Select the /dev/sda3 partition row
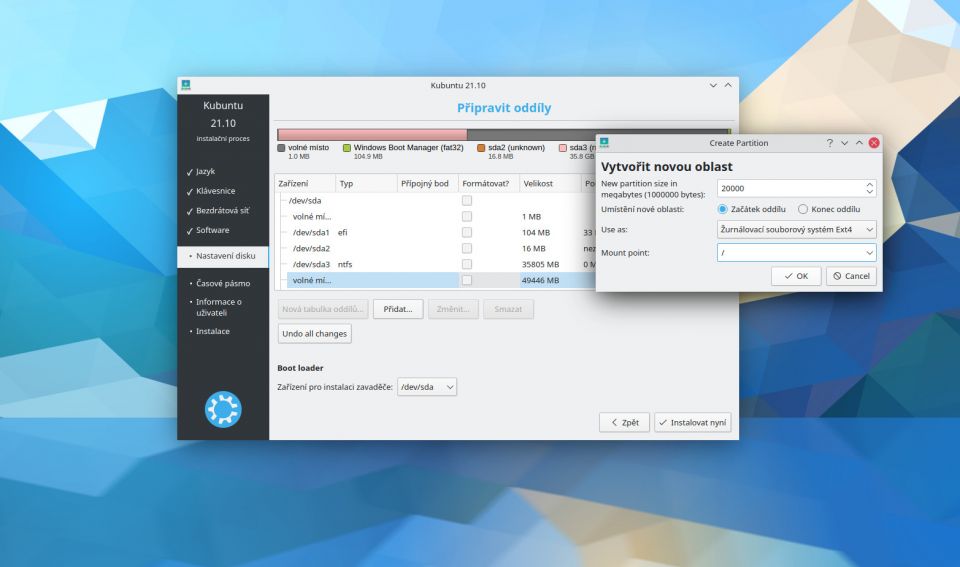Screen dimensions: 960x567 click(435, 264)
